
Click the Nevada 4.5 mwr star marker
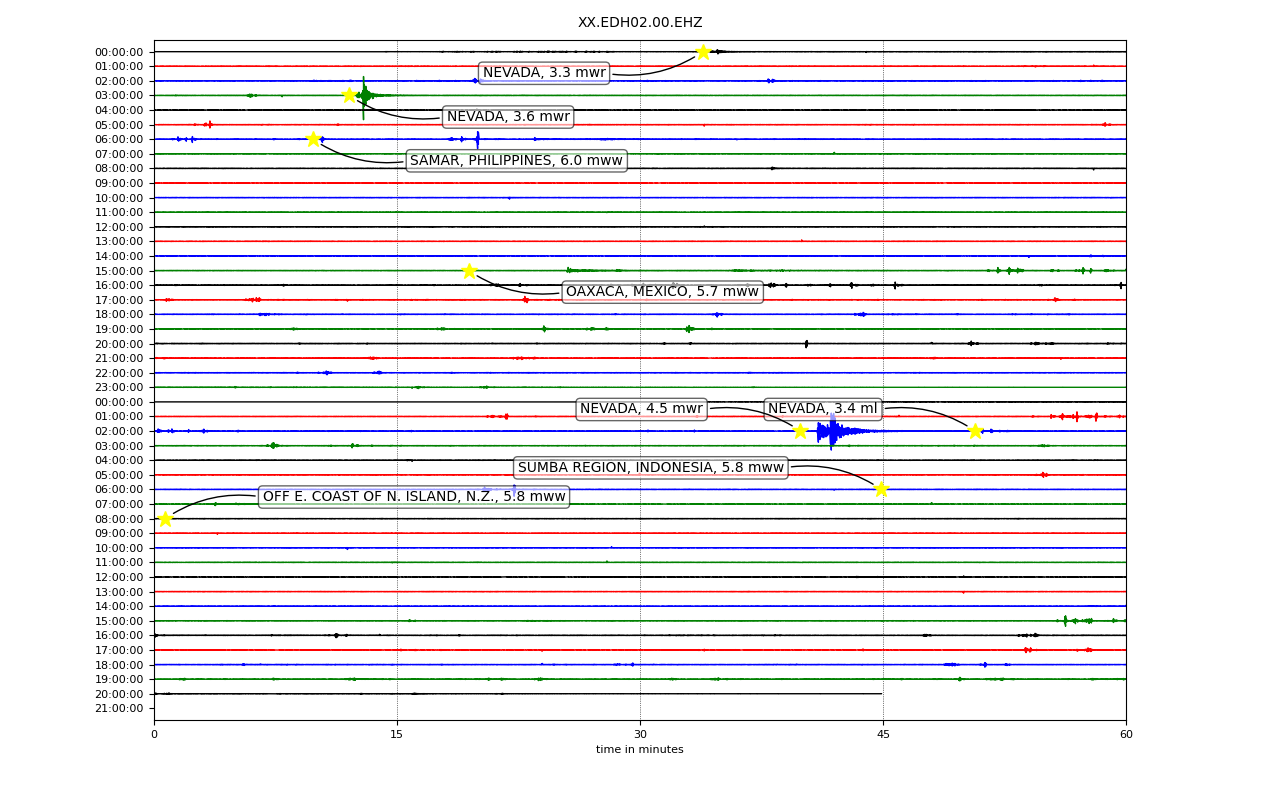tap(800, 431)
